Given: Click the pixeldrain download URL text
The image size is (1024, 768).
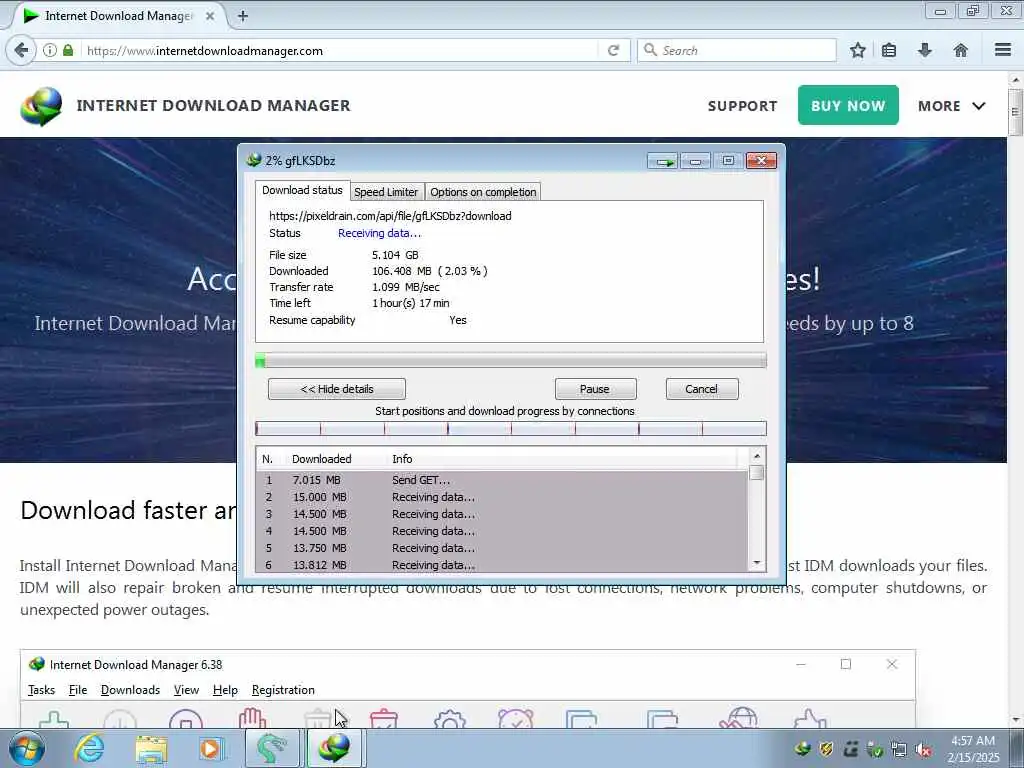Looking at the screenshot, I should pyautogui.click(x=390, y=216).
